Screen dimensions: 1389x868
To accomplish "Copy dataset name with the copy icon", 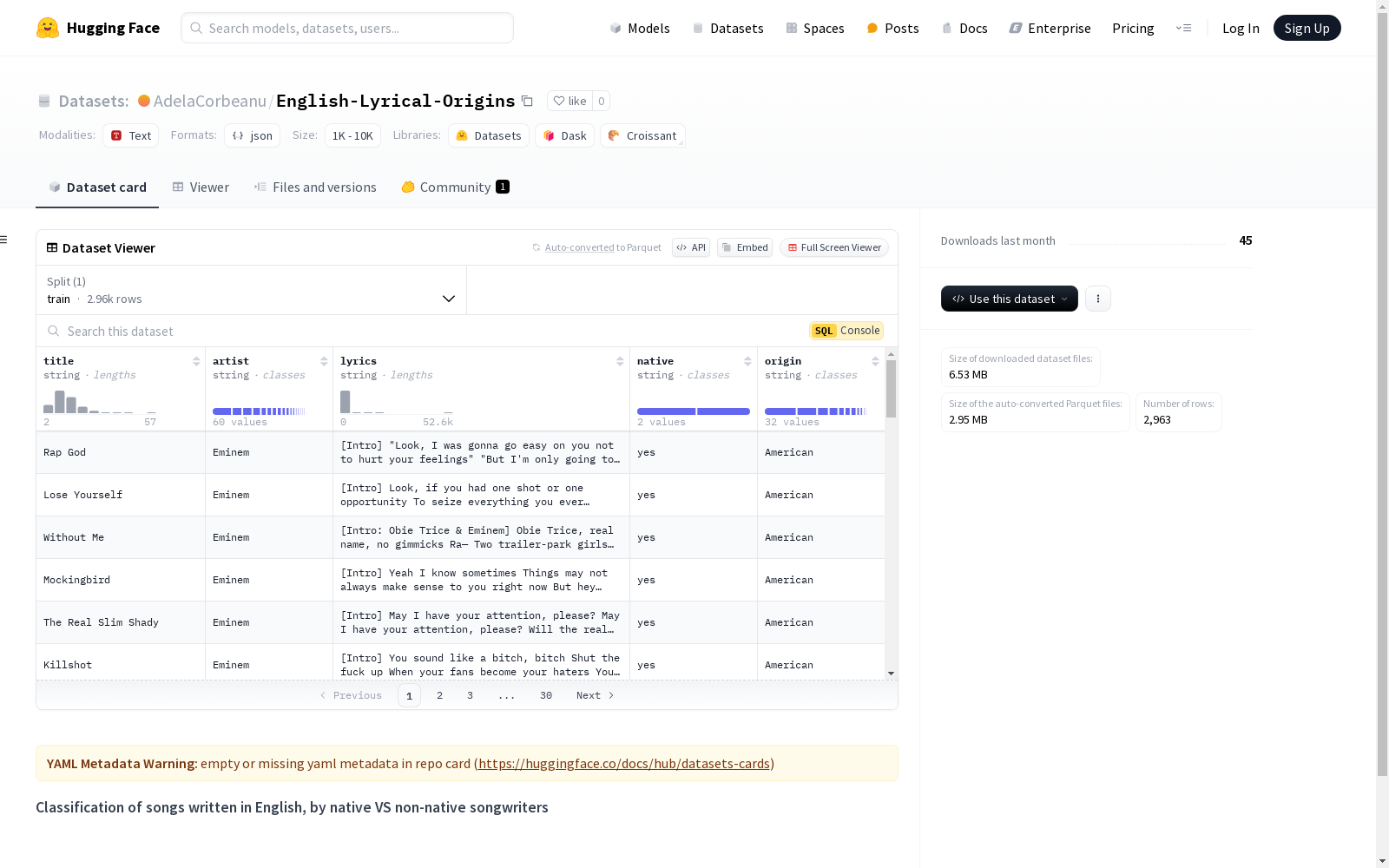I will 527,101.
